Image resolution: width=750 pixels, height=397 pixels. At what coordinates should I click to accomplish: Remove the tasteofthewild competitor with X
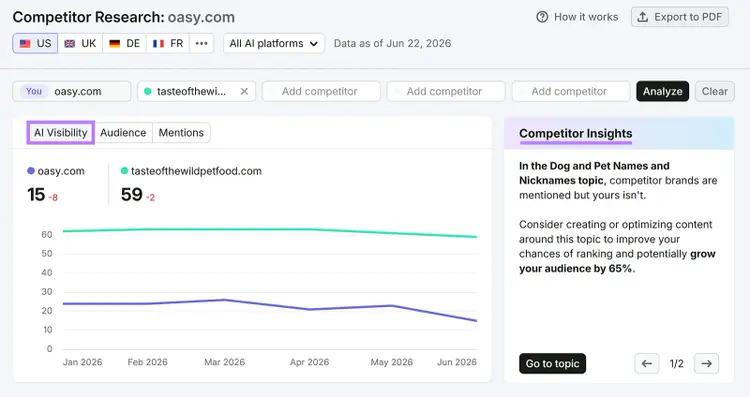tap(244, 91)
